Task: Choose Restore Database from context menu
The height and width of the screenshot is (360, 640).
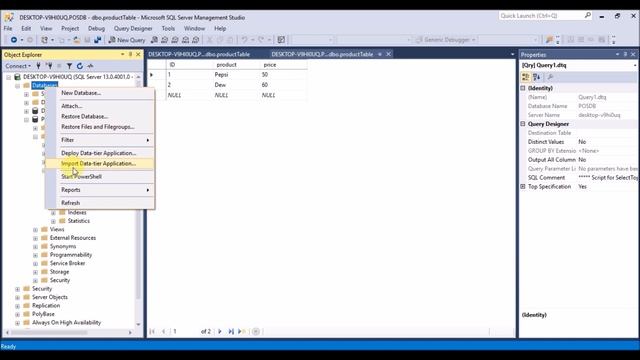Action: [100, 117]
